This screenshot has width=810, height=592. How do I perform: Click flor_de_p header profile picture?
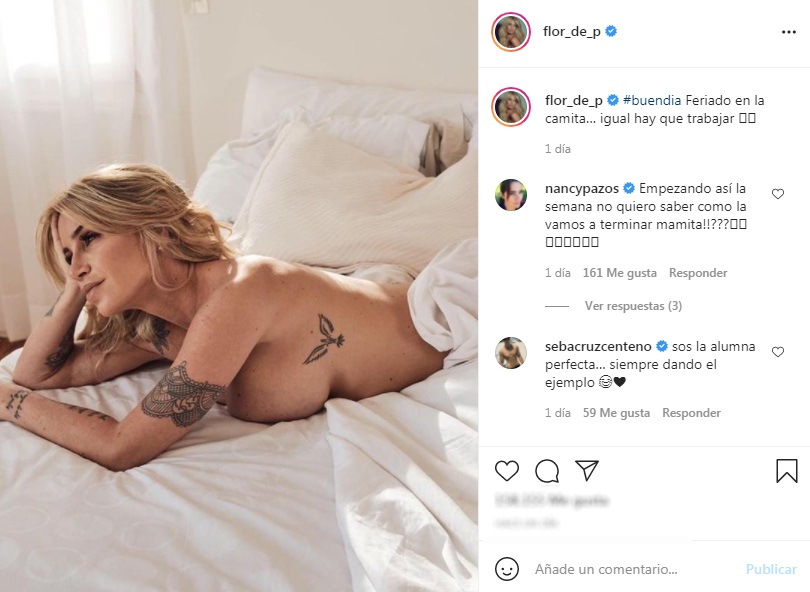[x=511, y=32]
